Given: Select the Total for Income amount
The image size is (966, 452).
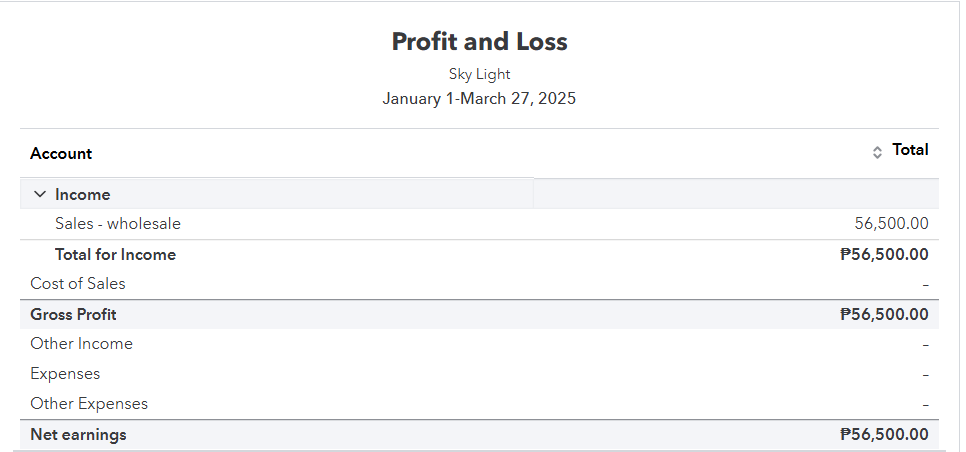Looking at the screenshot, I should (x=884, y=254).
